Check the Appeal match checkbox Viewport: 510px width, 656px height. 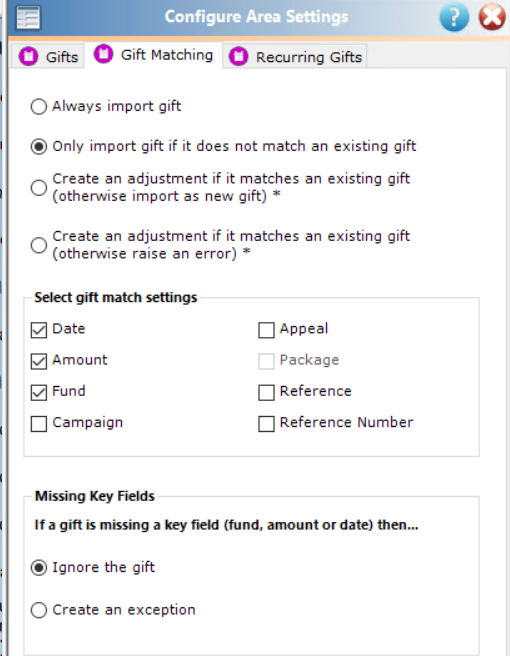[267, 330]
